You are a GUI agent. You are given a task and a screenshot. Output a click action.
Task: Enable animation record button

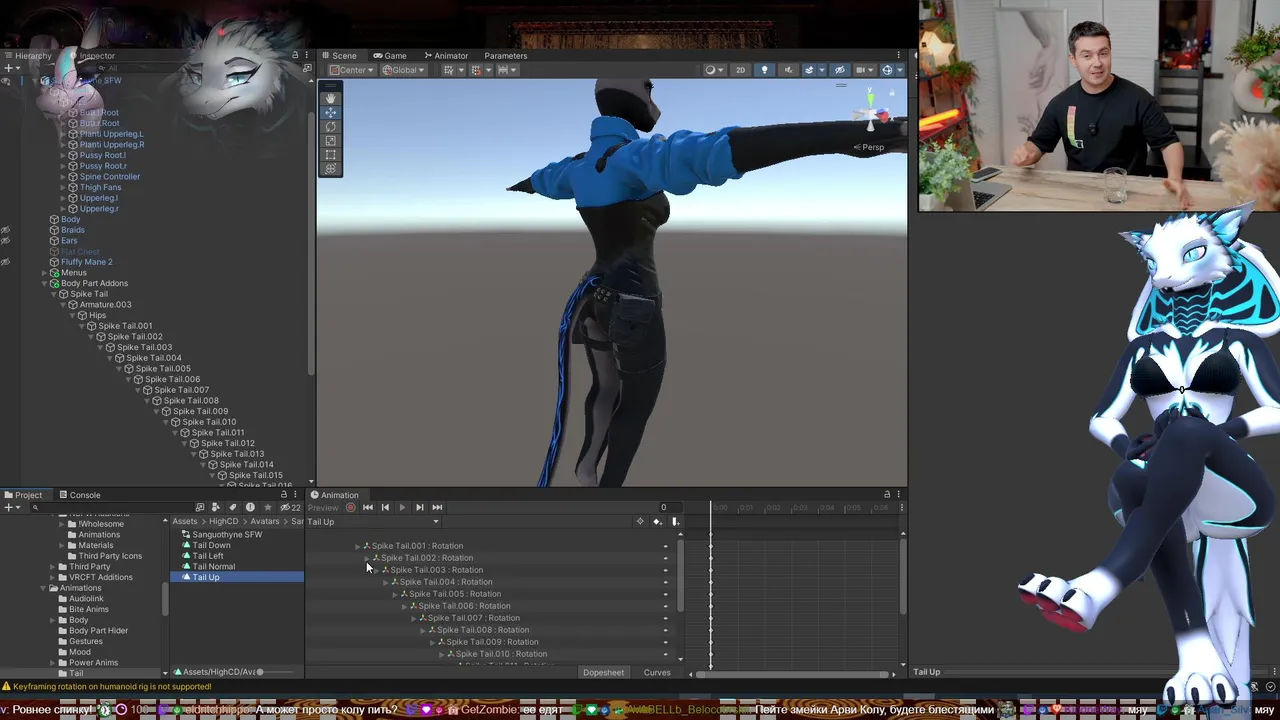tap(351, 508)
